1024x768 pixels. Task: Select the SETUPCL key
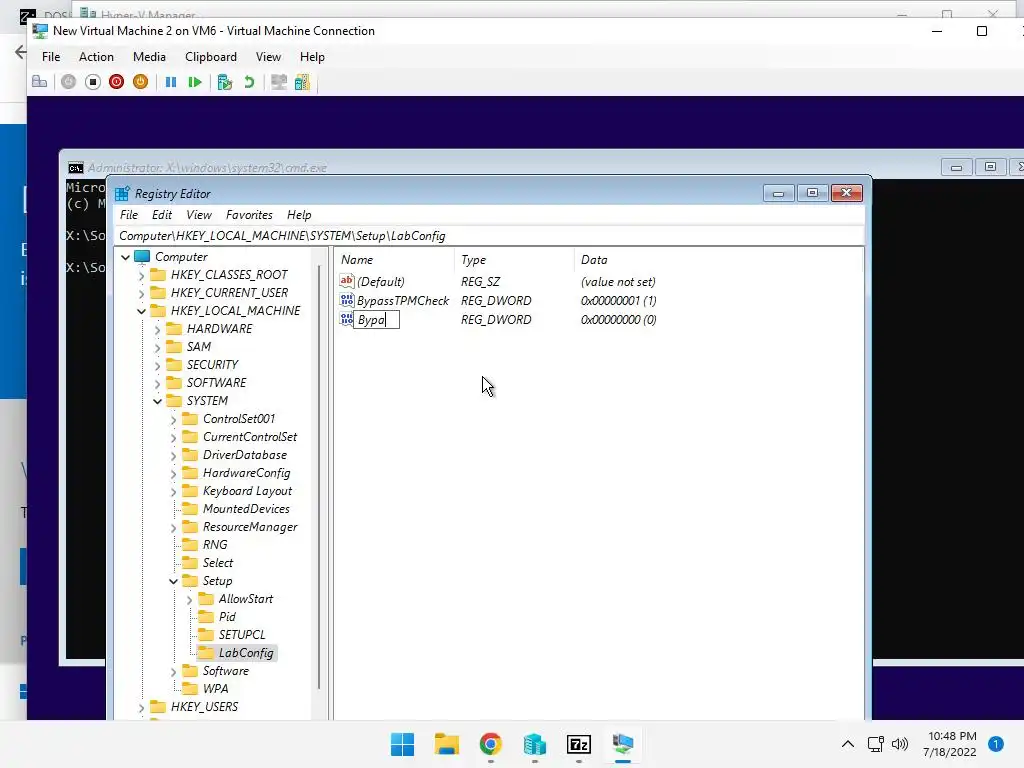click(242, 635)
